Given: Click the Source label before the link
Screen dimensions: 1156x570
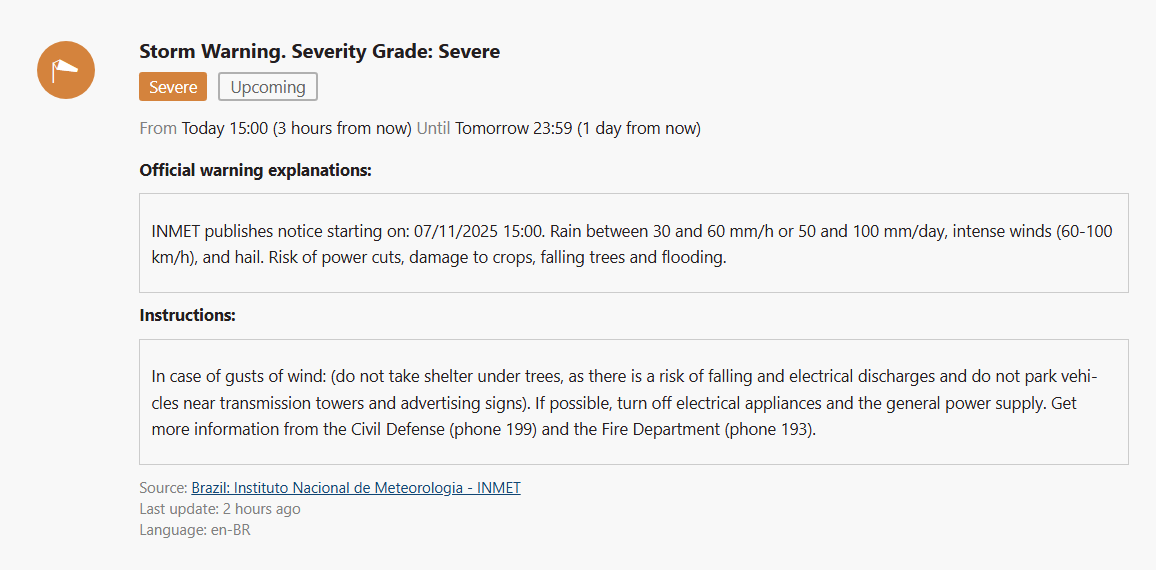Looking at the screenshot, I should tap(163, 488).
